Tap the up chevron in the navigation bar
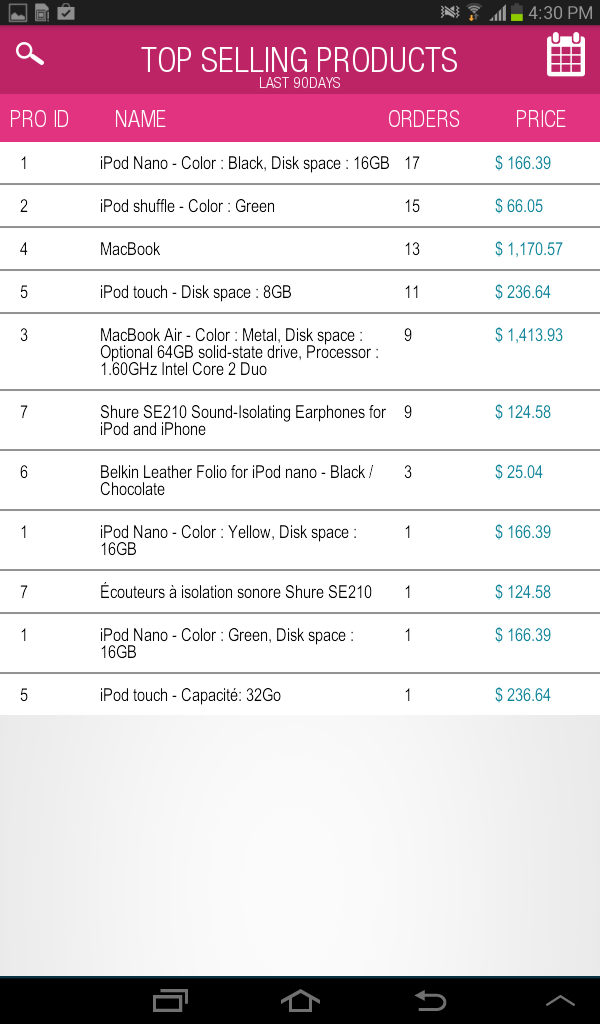The height and width of the screenshot is (1024, 600). [560, 1001]
